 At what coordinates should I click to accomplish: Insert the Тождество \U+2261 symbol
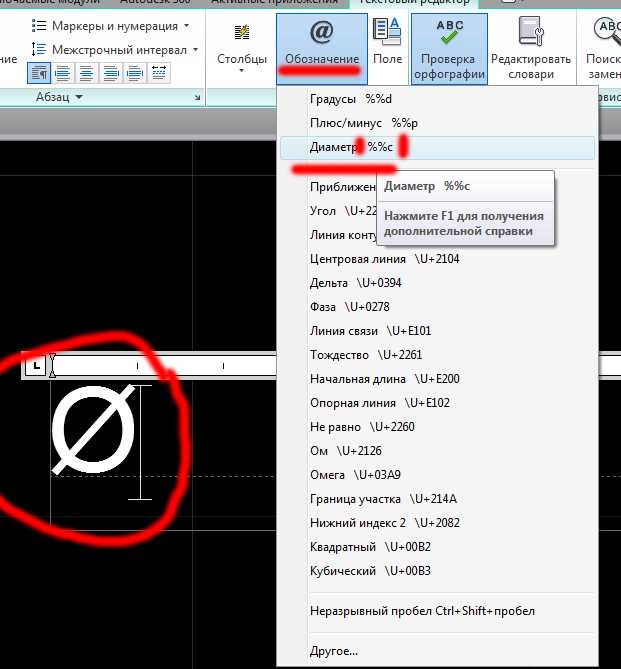(437, 355)
